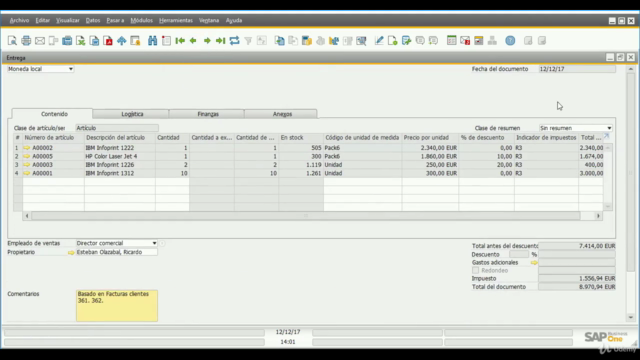Select the 'HP Color Laser Jet 4' description cell

click(120, 156)
